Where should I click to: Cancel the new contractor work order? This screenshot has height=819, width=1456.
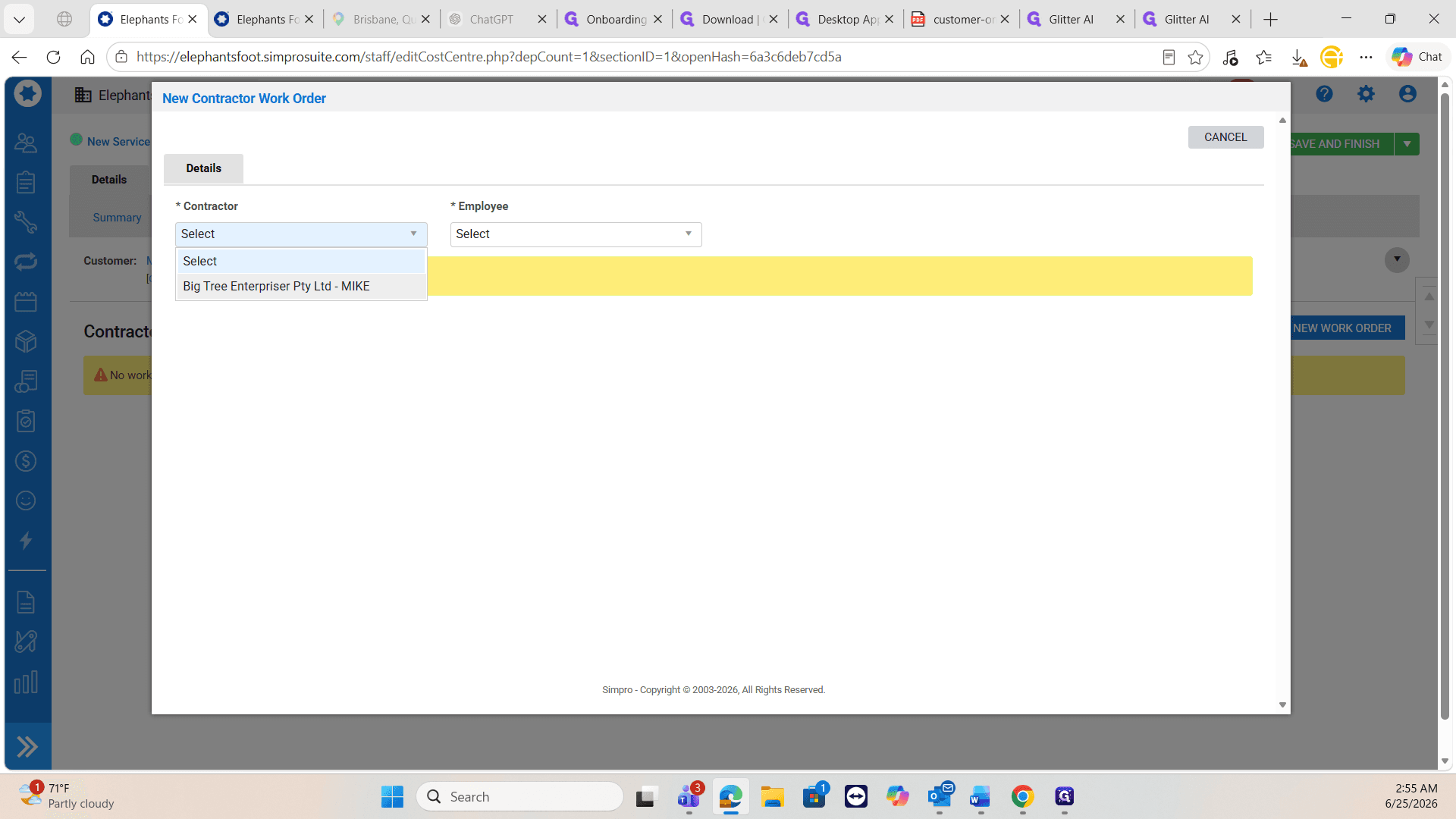click(x=1225, y=137)
